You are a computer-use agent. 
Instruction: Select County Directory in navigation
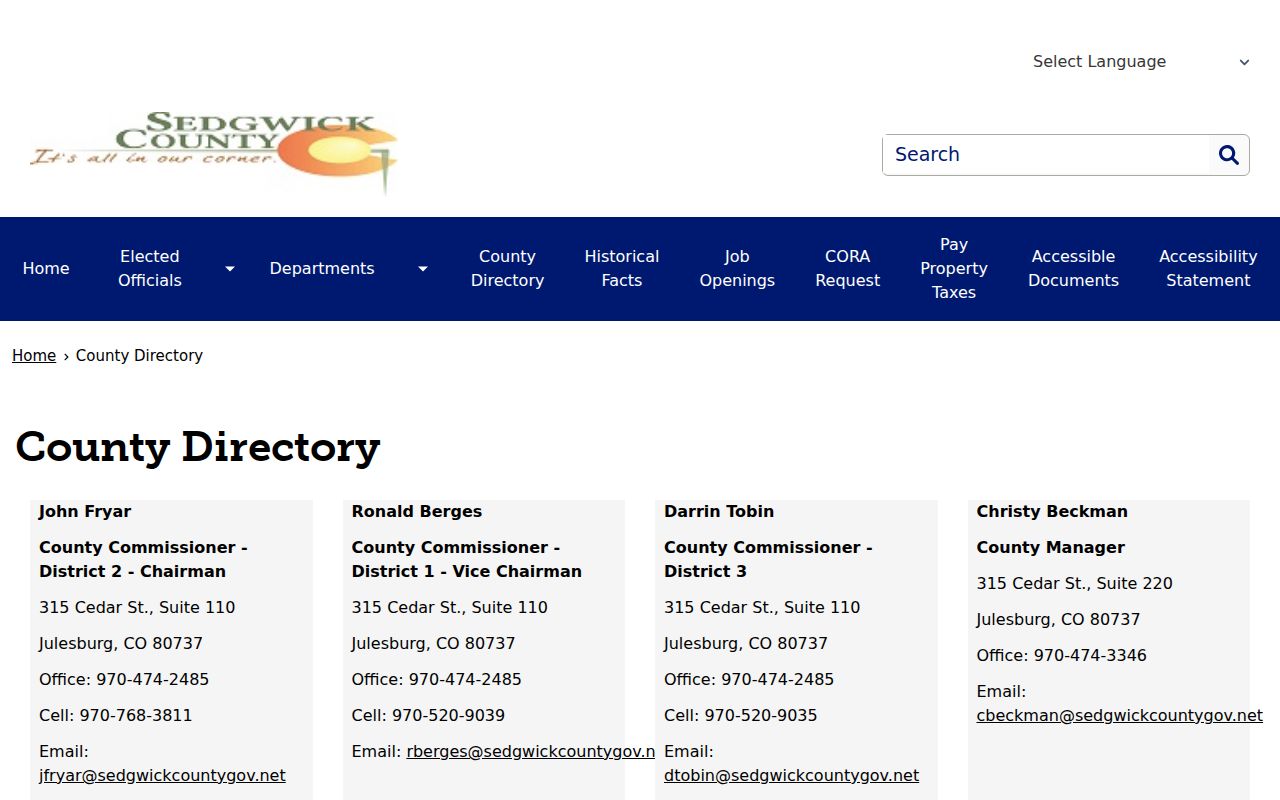[x=507, y=269]
